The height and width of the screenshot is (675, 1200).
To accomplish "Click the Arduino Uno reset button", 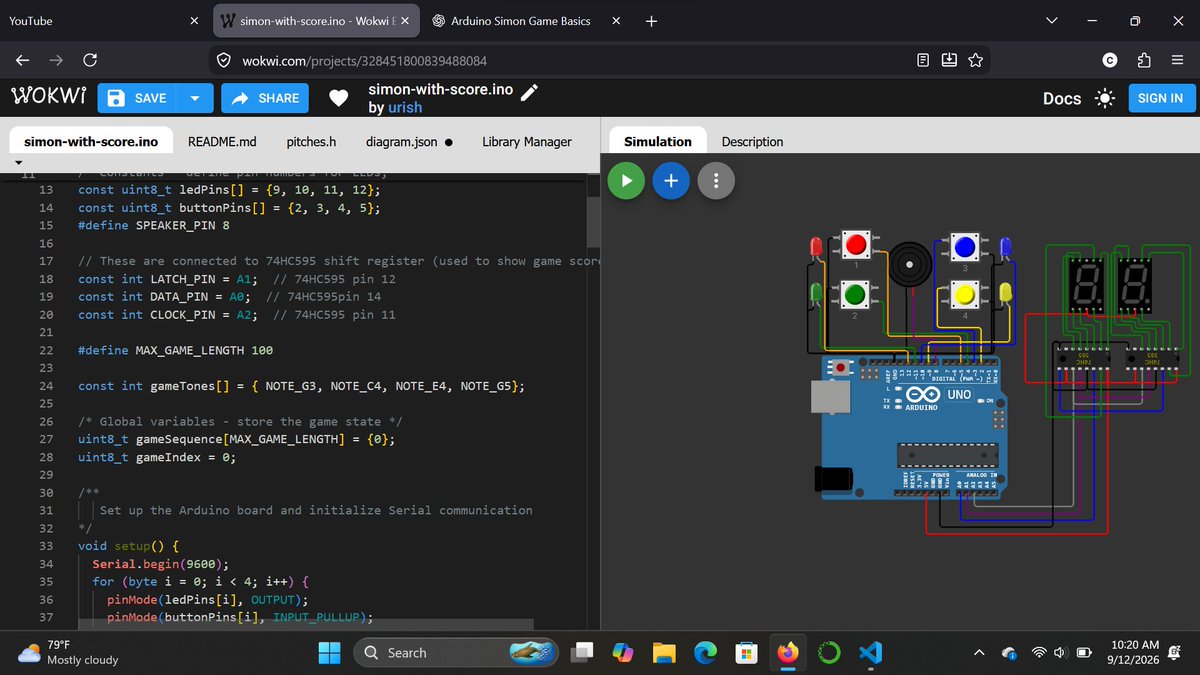I will 842,368.
